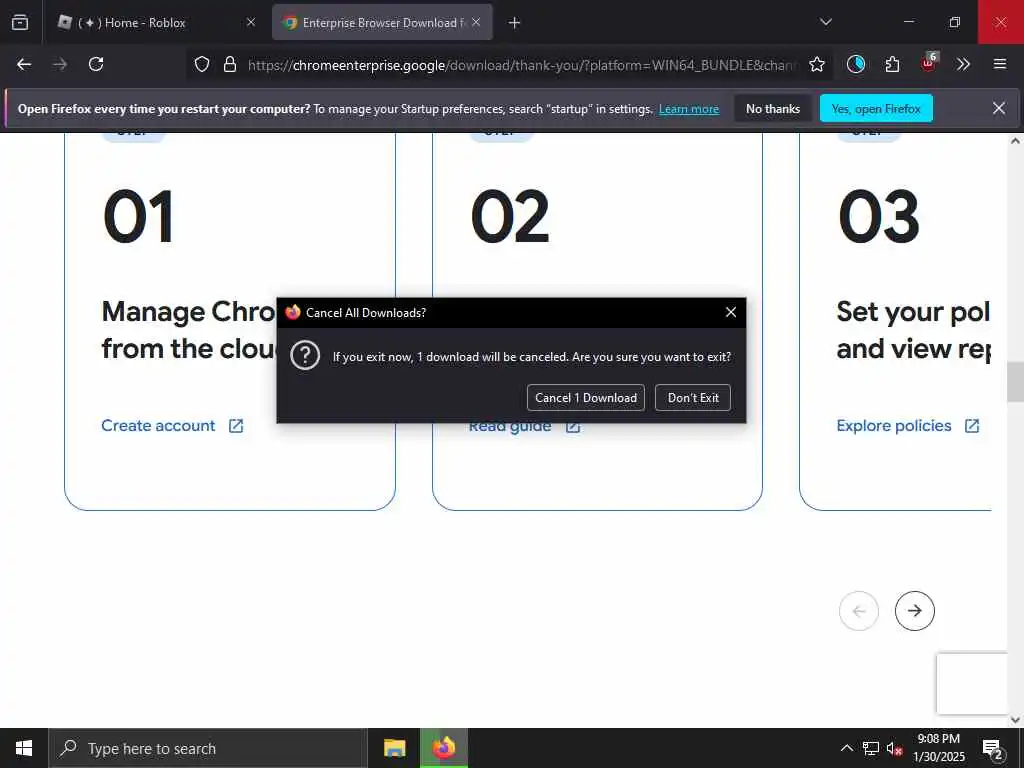
Task: Click the Don't Exit button
Action: (x=693, y=398)
